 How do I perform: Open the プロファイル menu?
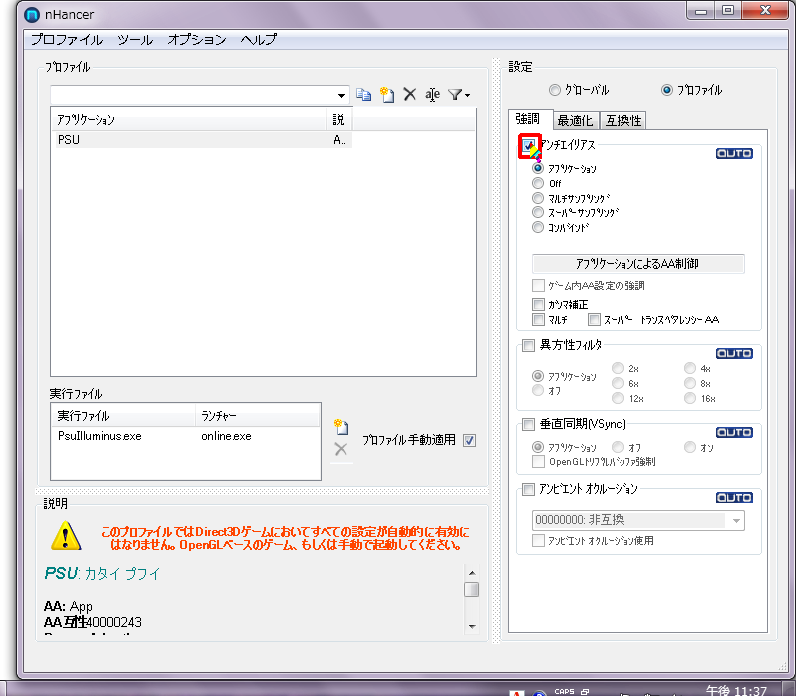pos(67,40)
